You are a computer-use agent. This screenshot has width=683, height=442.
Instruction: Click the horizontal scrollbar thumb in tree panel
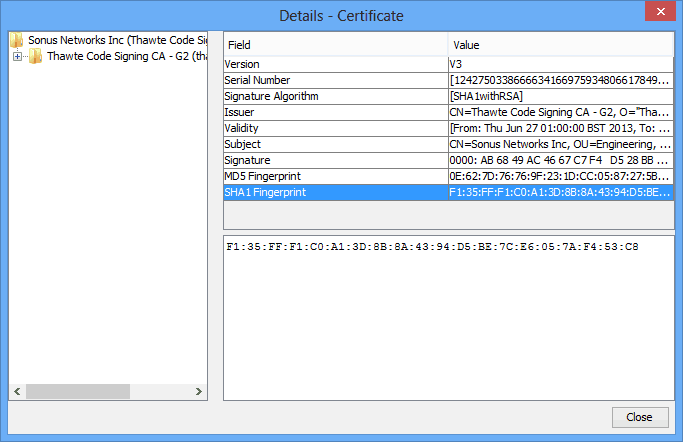pyautogui.click(x=76, y=391)
